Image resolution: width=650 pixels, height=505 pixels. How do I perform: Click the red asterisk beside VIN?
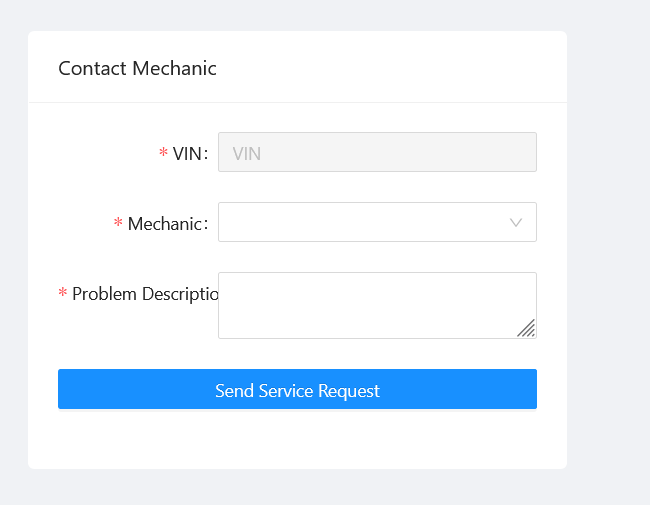[x=163, y=154]
